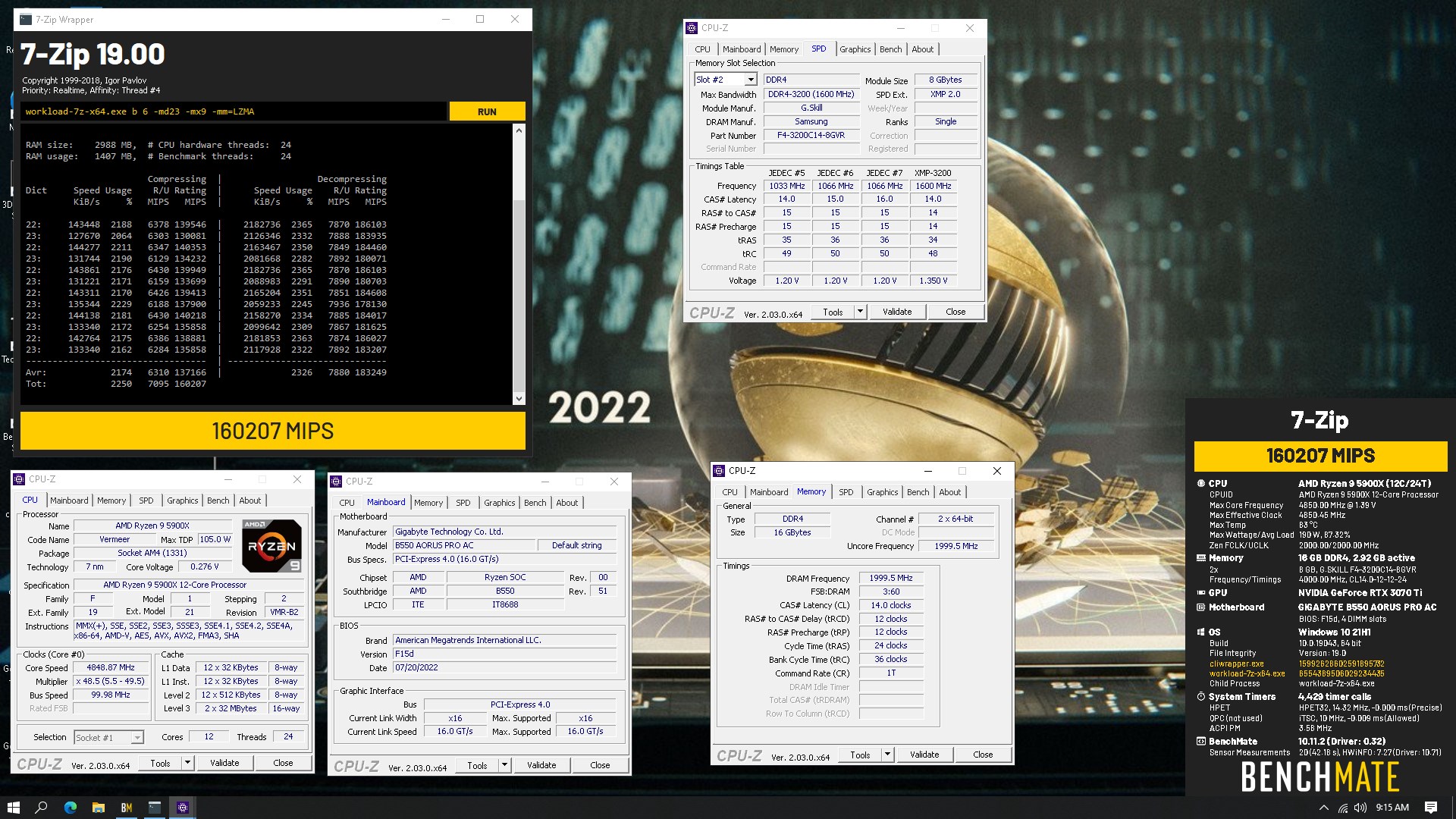
Task: Click the 7-Zip command line field
Action: (233, 111)
